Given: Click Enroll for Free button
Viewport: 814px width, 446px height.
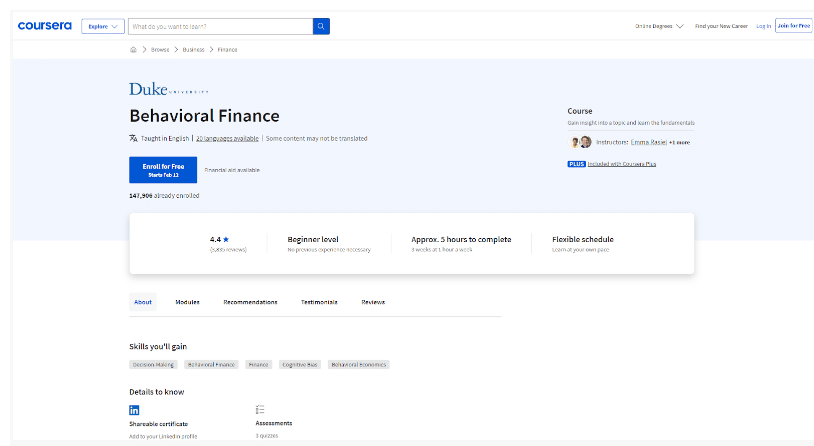Looking at the screenshot, I should [x=163, y=170].
